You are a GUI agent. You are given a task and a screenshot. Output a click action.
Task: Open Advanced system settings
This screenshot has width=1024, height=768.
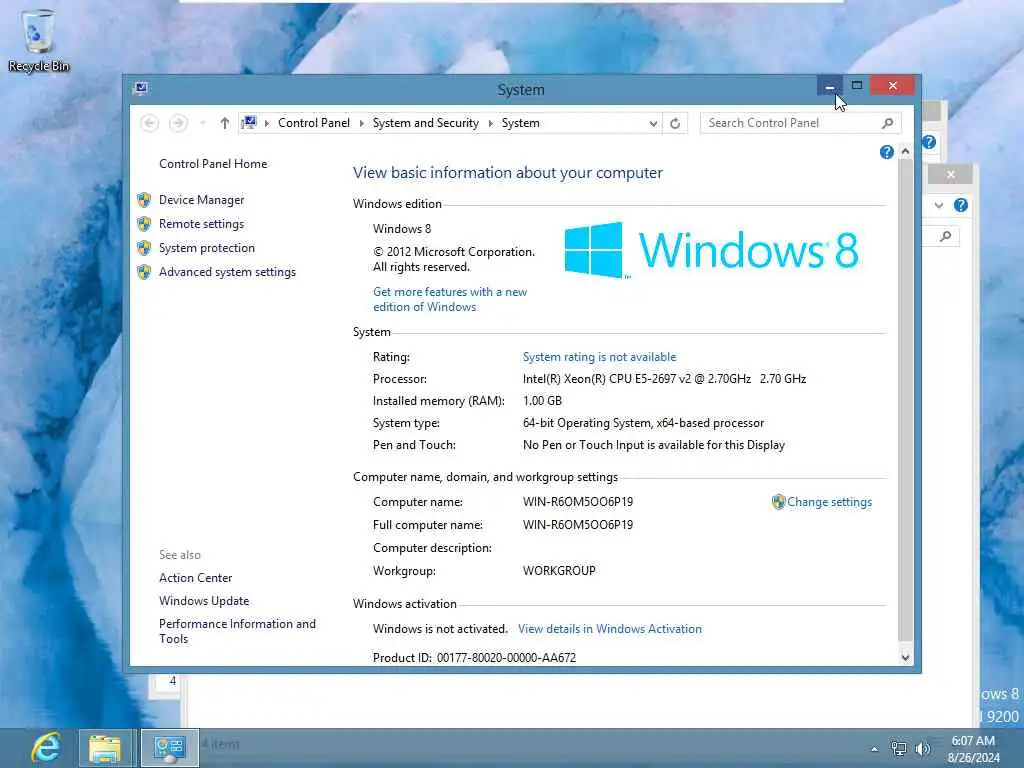227,272
